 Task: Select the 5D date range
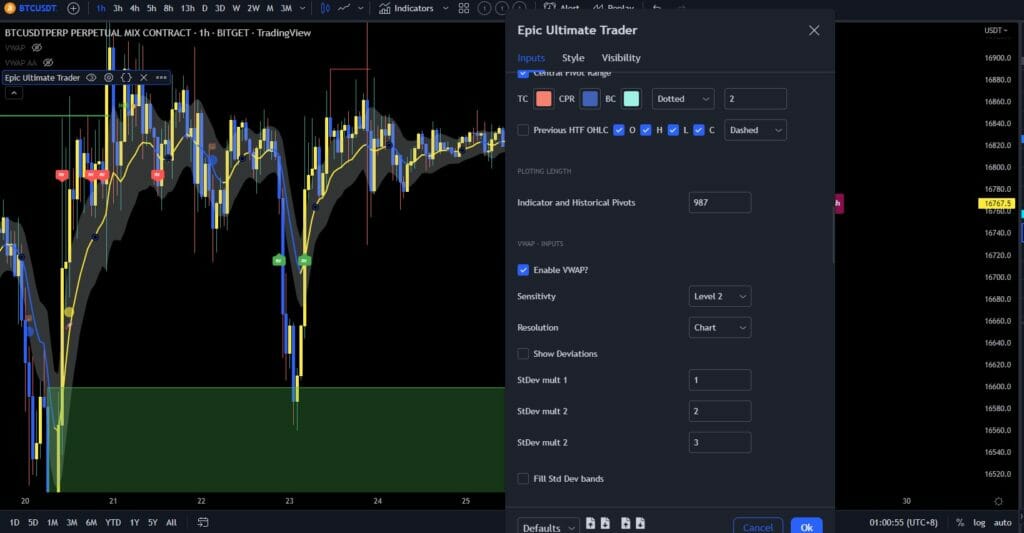coord(33,523)
